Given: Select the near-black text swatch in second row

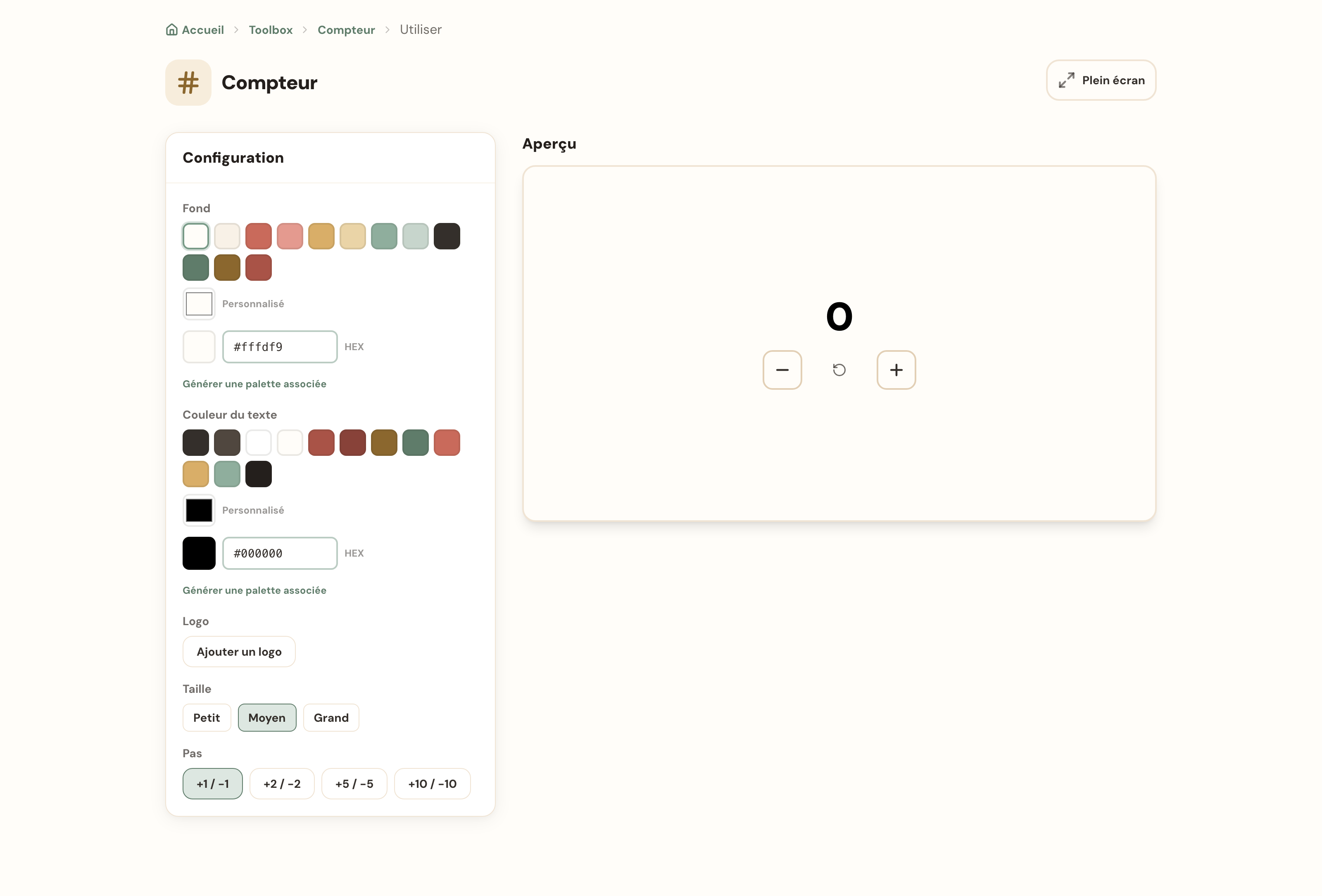Looking at the screenshot, I should pyautogui.click(x=258, y=474).
